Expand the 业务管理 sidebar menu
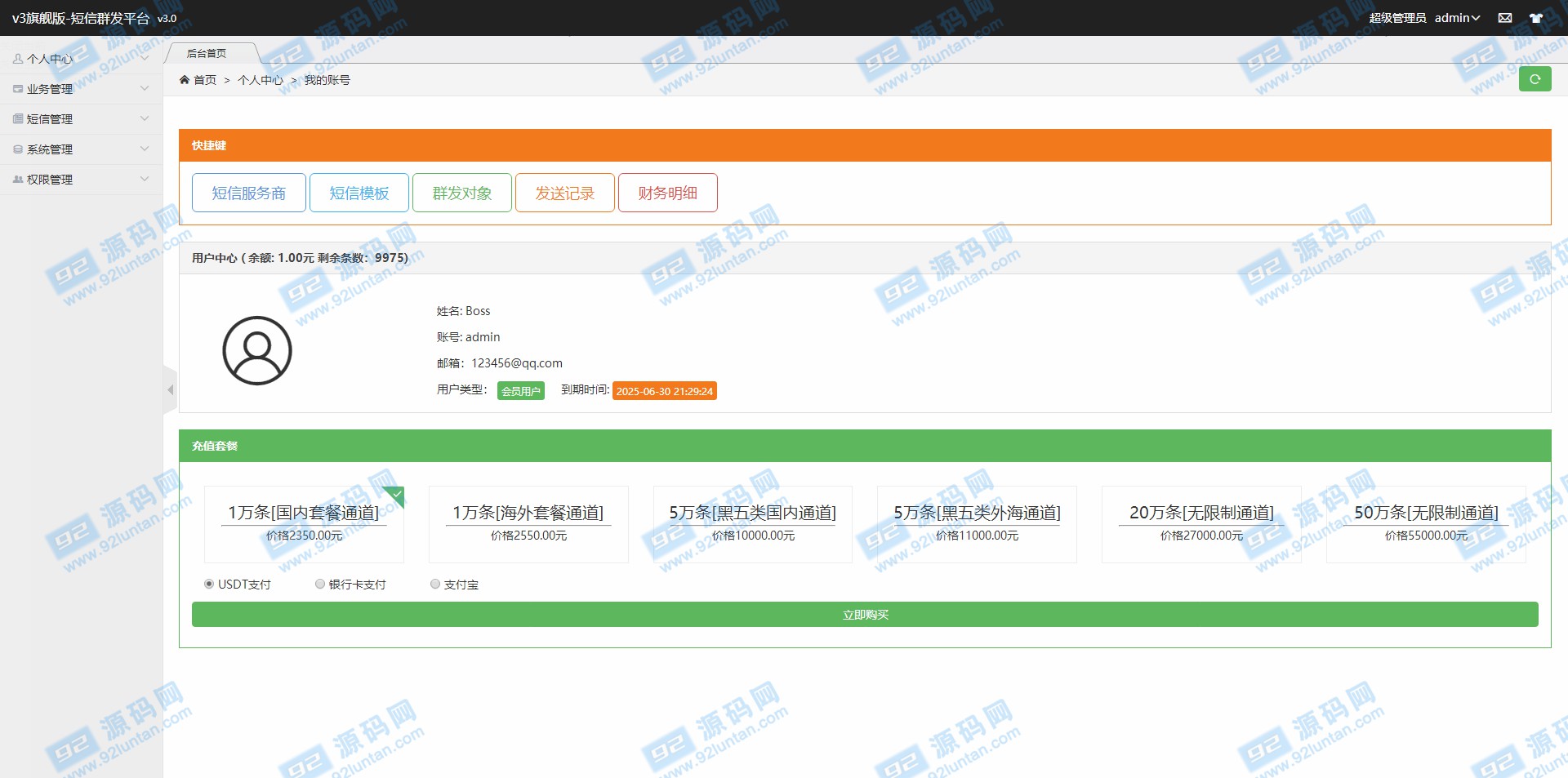The height and width of the screenshot is (778, 1568). pos(81,89)
